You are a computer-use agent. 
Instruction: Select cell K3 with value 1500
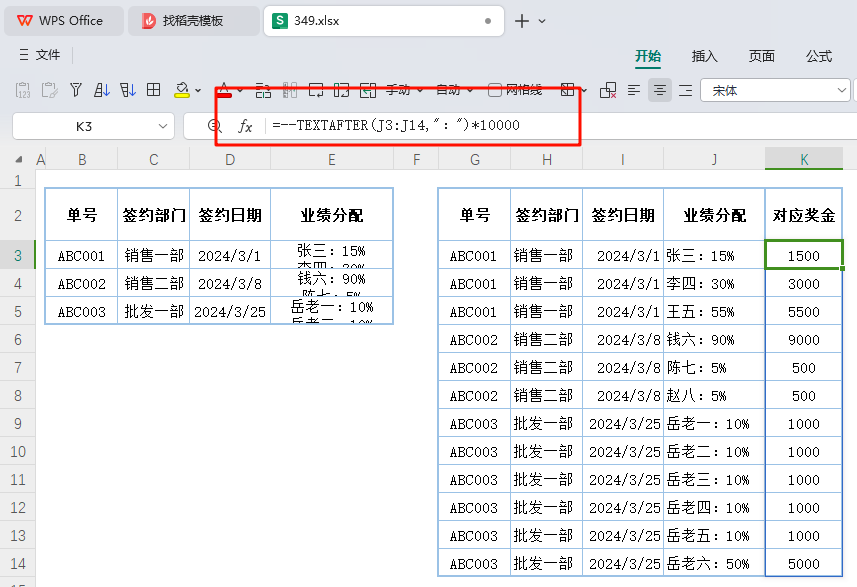coord(803,255)
